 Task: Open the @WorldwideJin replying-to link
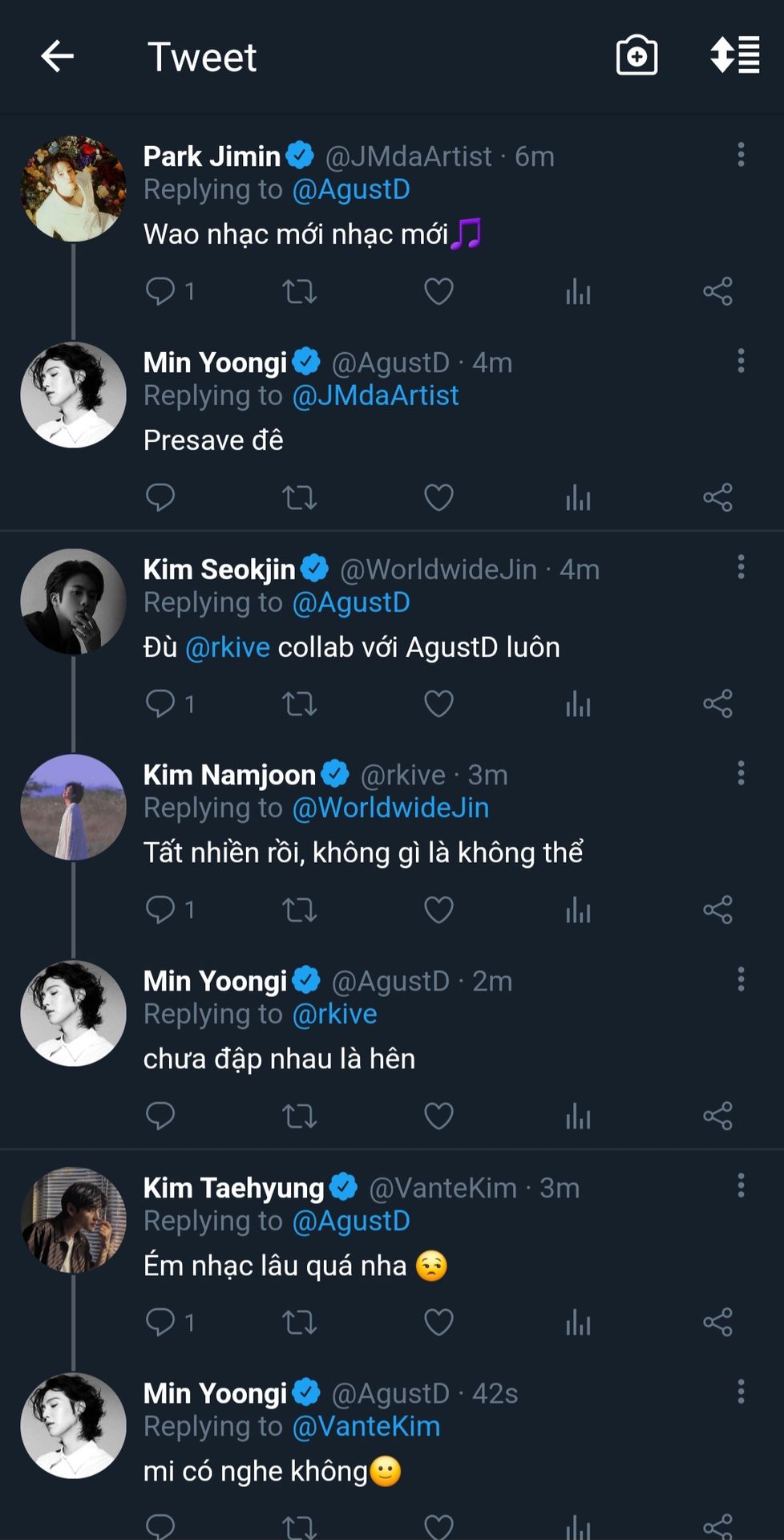pos(390,808)
